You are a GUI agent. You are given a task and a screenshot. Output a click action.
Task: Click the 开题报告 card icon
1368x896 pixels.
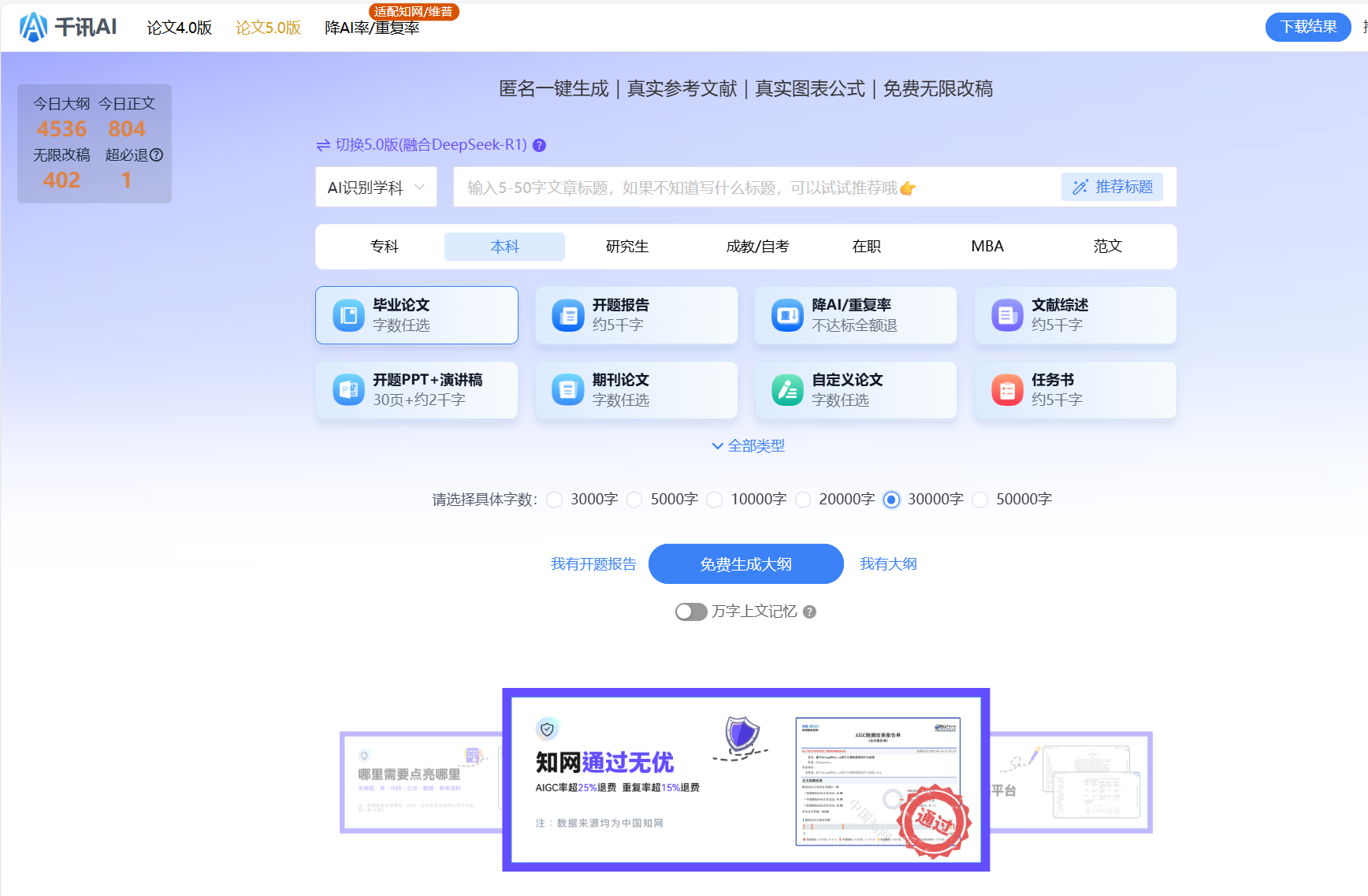click(567, 315)
